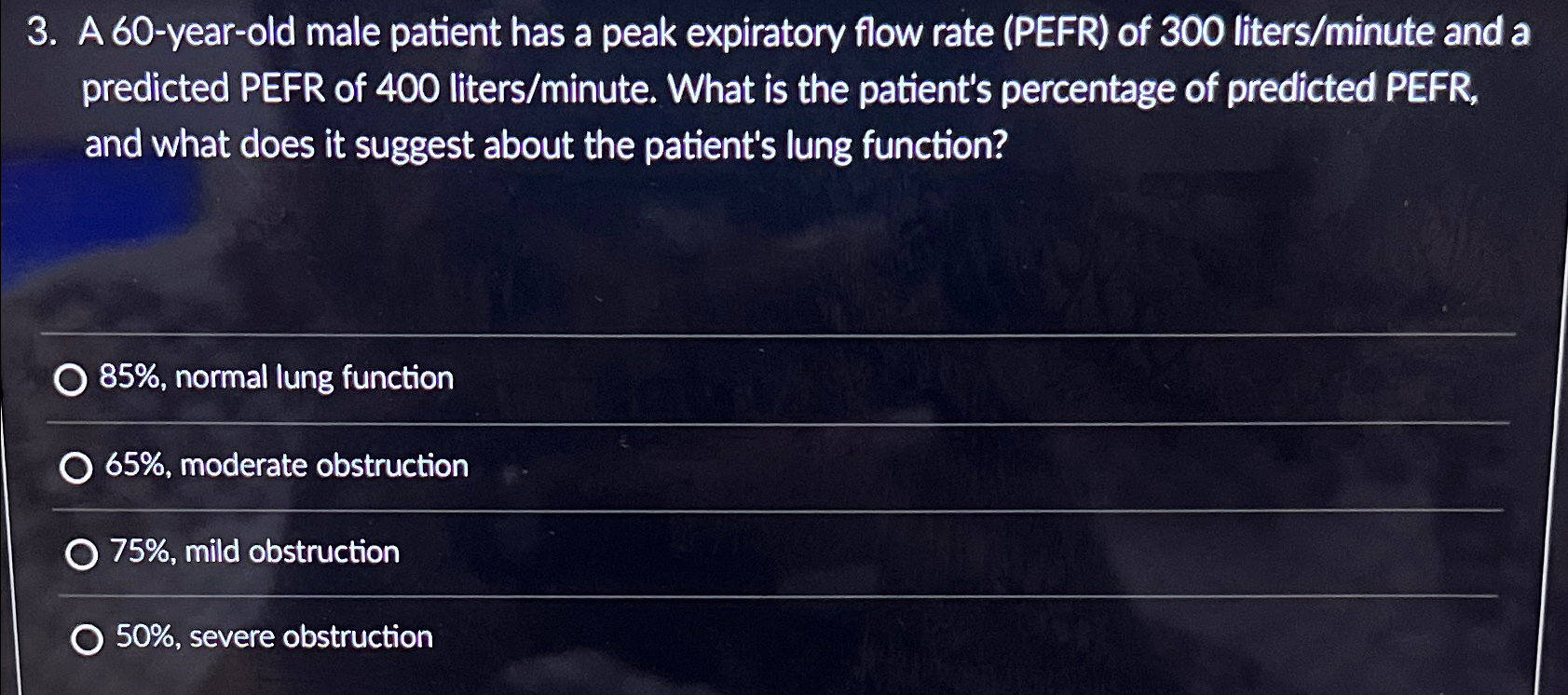
Task: Click the "85%, normal lung function" answer text
Action: click(x=278, y=378)
